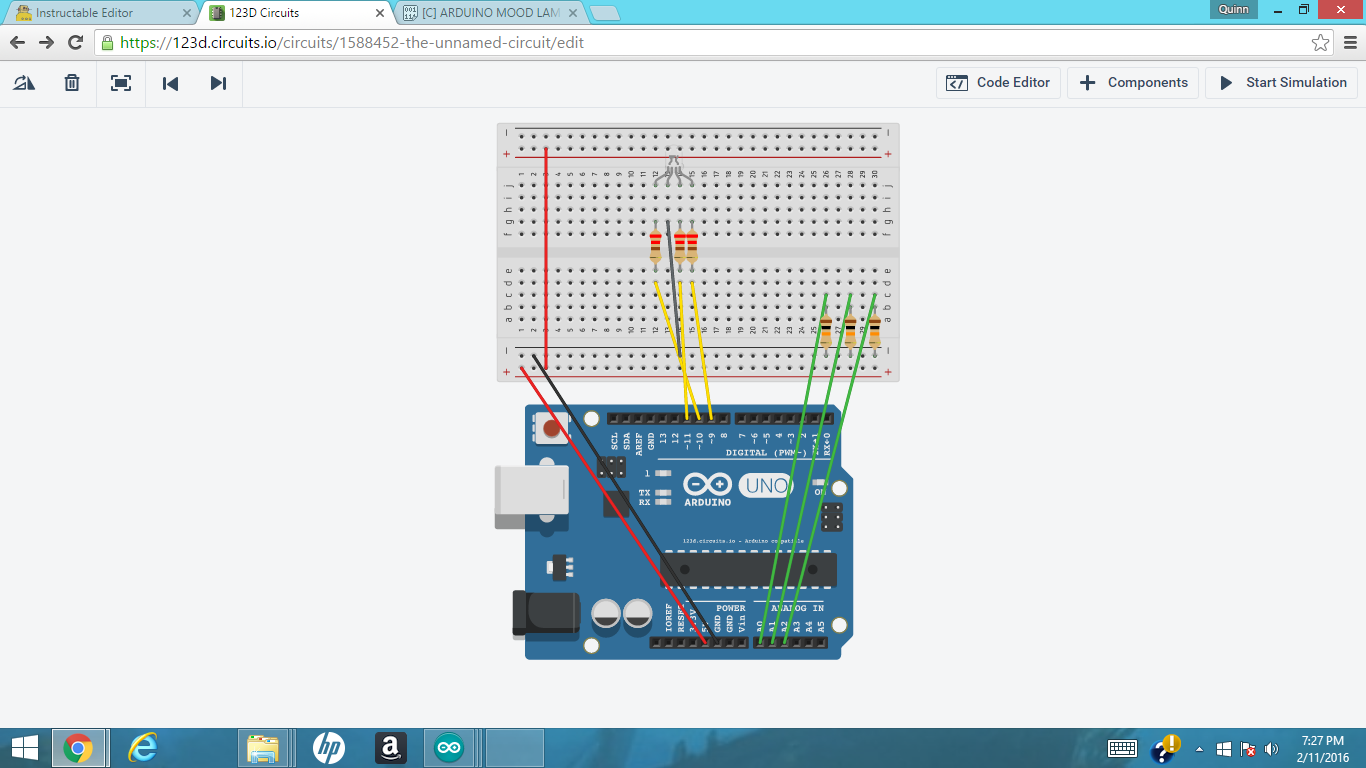The height and width of the screenshot is (768, 1366).
Task: Select the 123D Circuits tab
Action: (295, 13)
